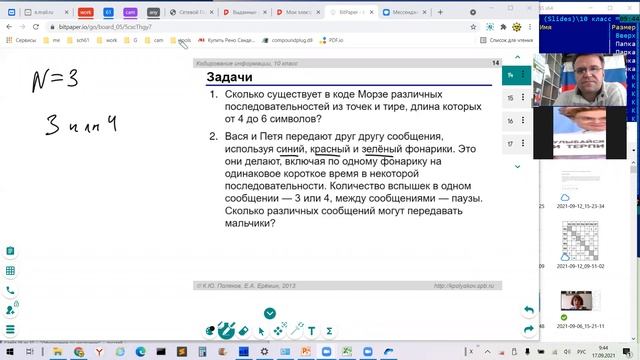Open the 'cam' bookmarks folder
The width and height of the screenshot is (640, 360).
pos(154,40)
